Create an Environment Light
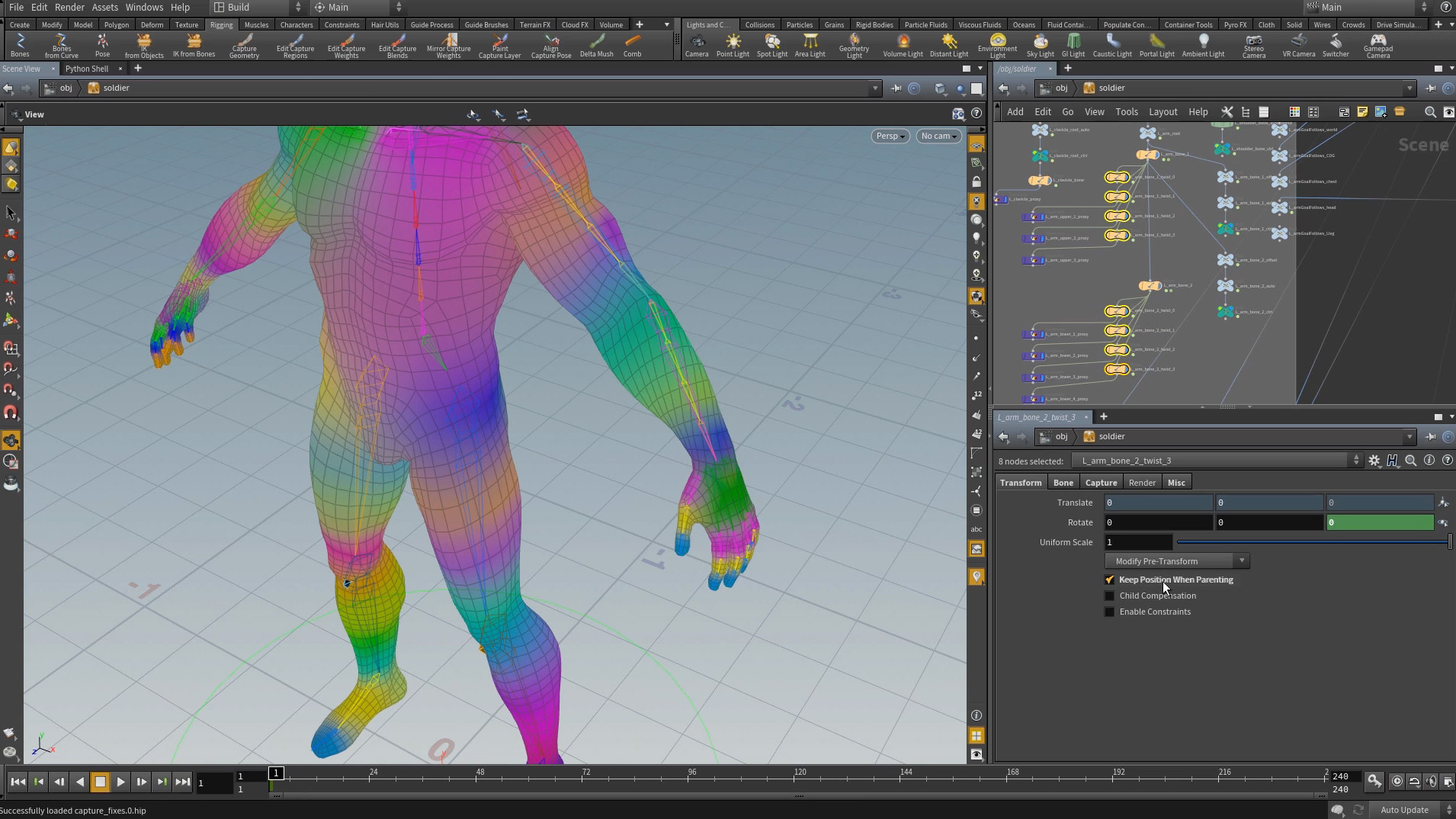Image resolution: width=1456 pixels, height=819 pixels. tap(996, 46)
